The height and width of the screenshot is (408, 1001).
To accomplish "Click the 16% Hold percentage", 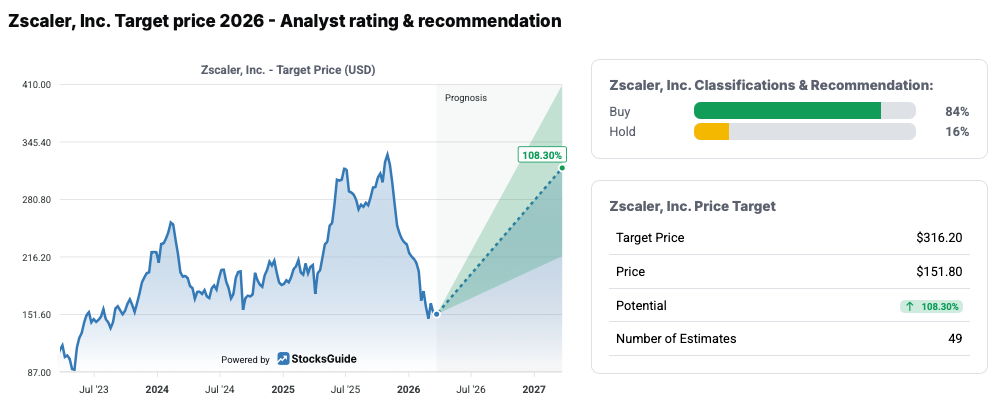I will pos(957,131).
